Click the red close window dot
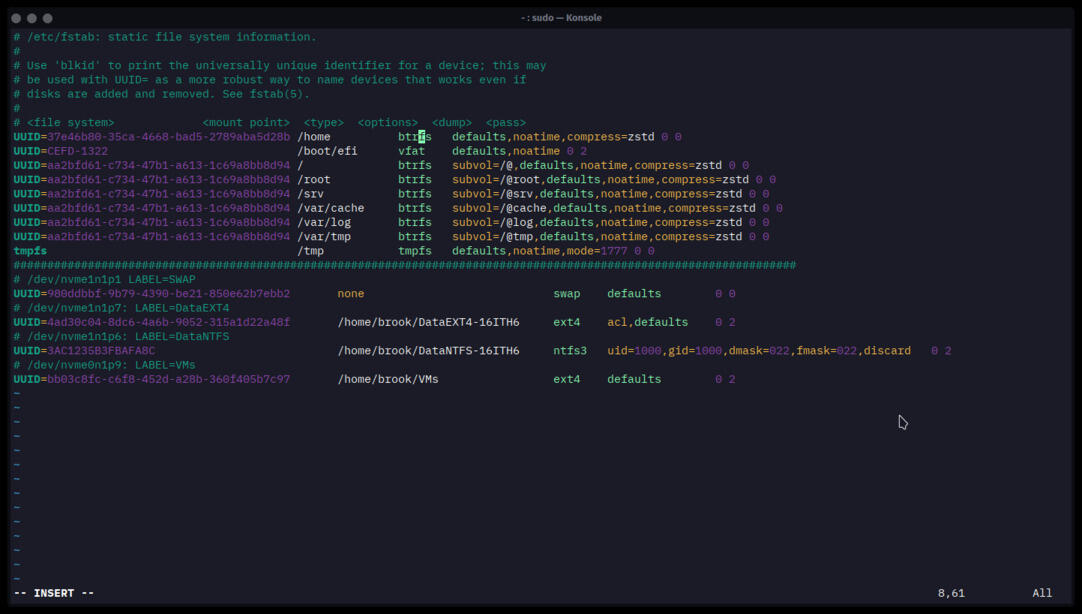This screenshot has width=1082, height=614. (16, 18)
